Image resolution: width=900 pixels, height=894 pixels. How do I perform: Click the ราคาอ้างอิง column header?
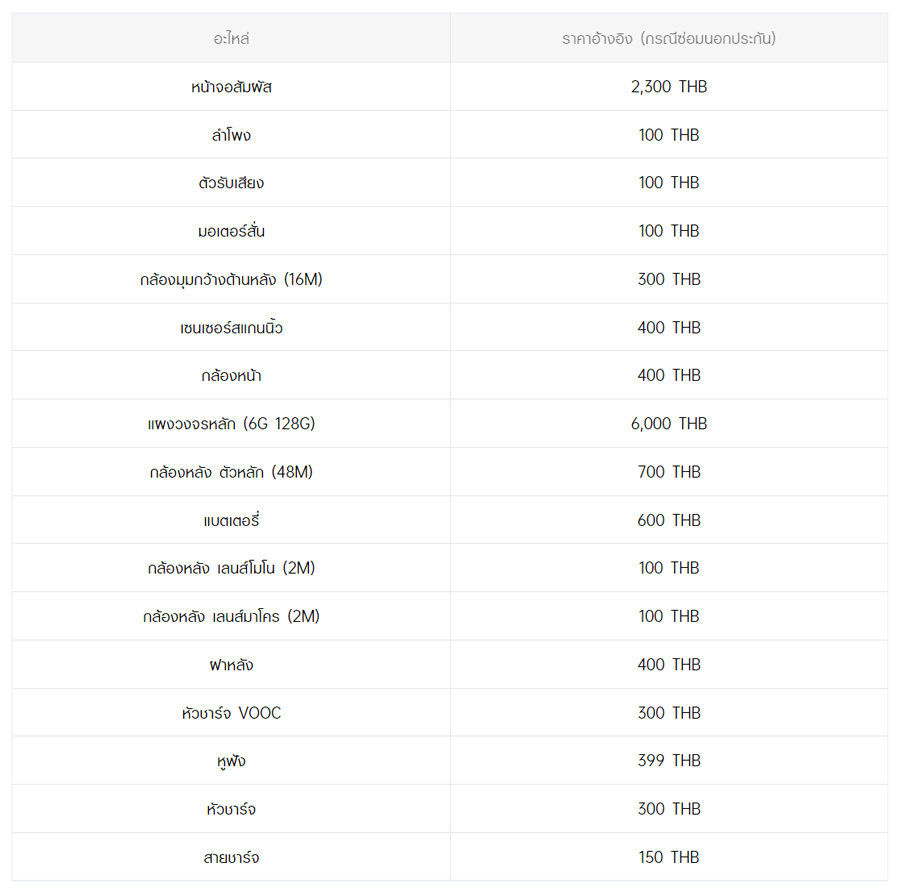coord(668,39)
